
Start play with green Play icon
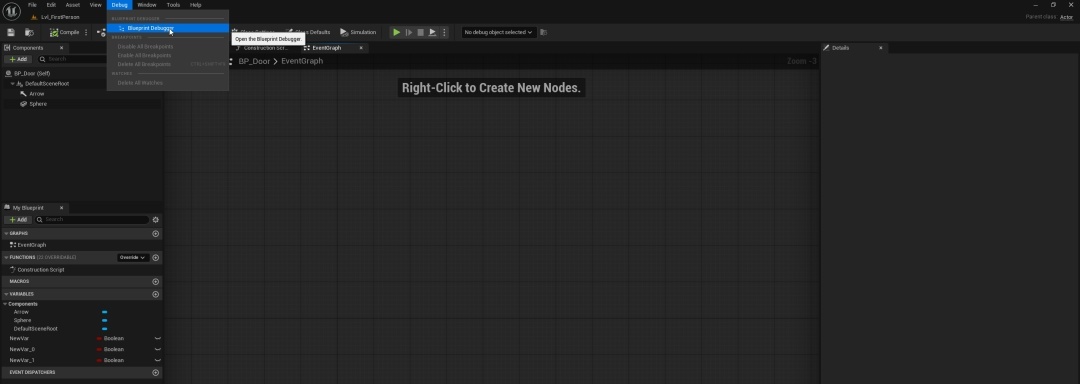coord(397,32)
